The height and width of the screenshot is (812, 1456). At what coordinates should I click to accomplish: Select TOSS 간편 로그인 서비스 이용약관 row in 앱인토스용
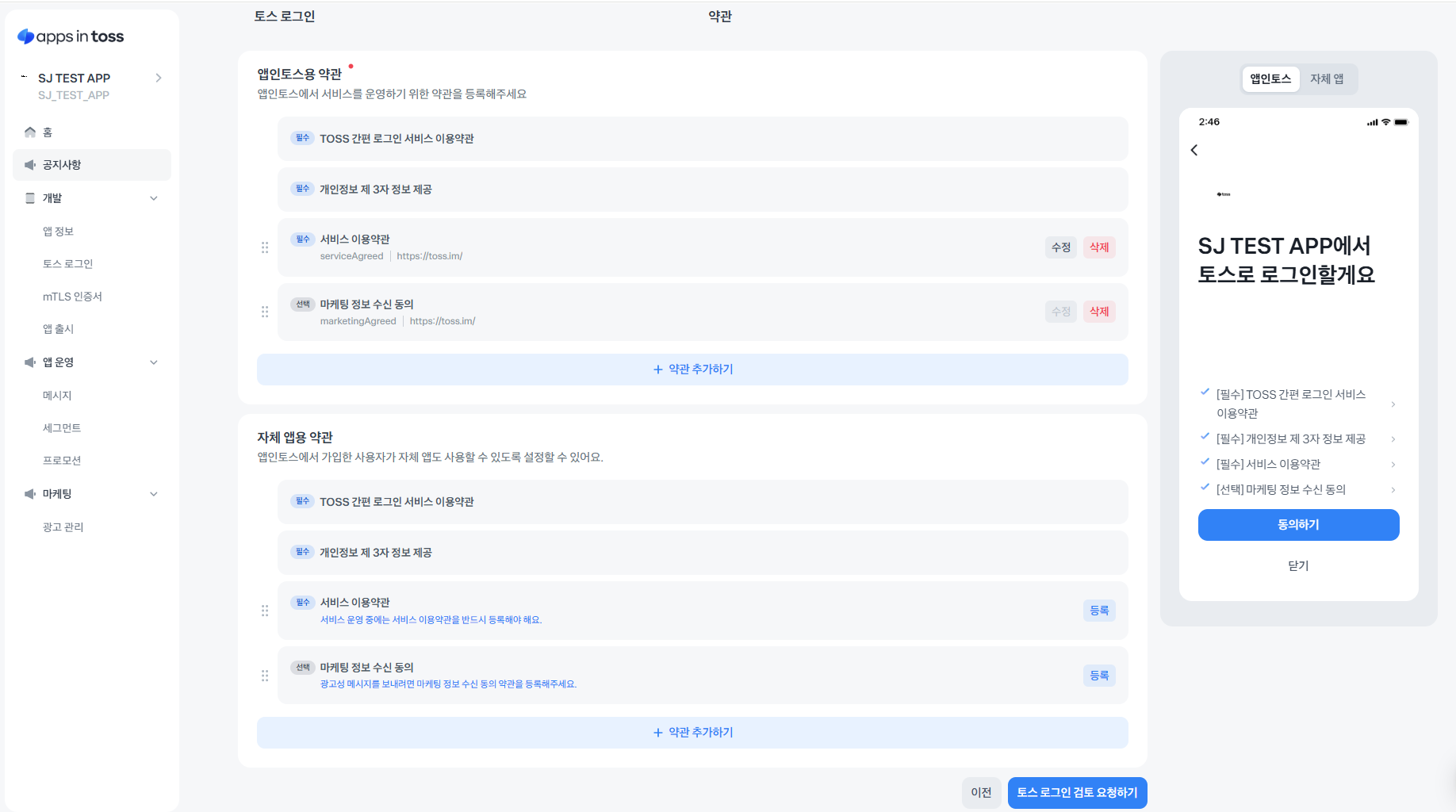(703, 139)
